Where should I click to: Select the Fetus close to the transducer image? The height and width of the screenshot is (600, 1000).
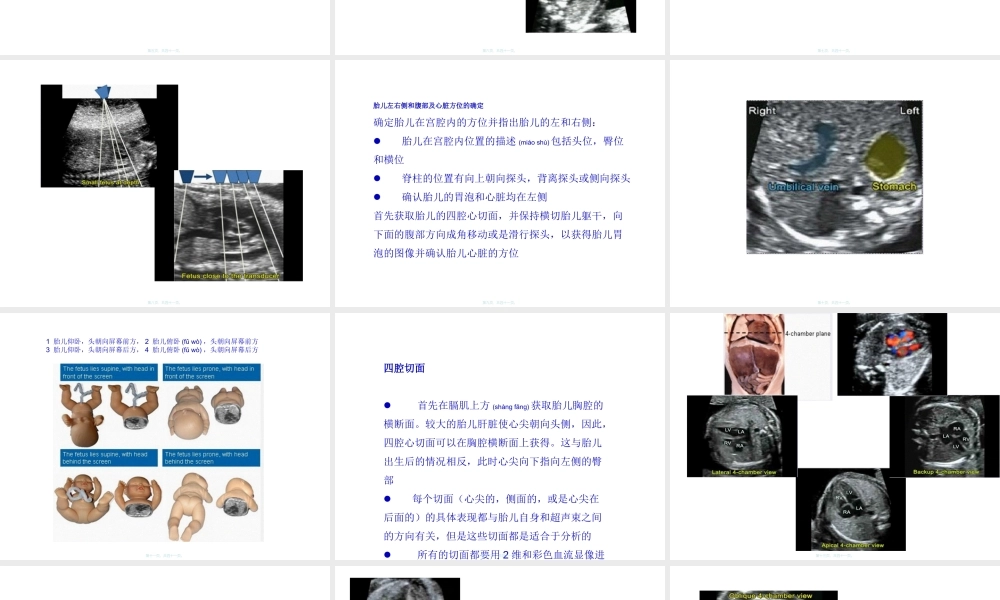click(228, 225)
